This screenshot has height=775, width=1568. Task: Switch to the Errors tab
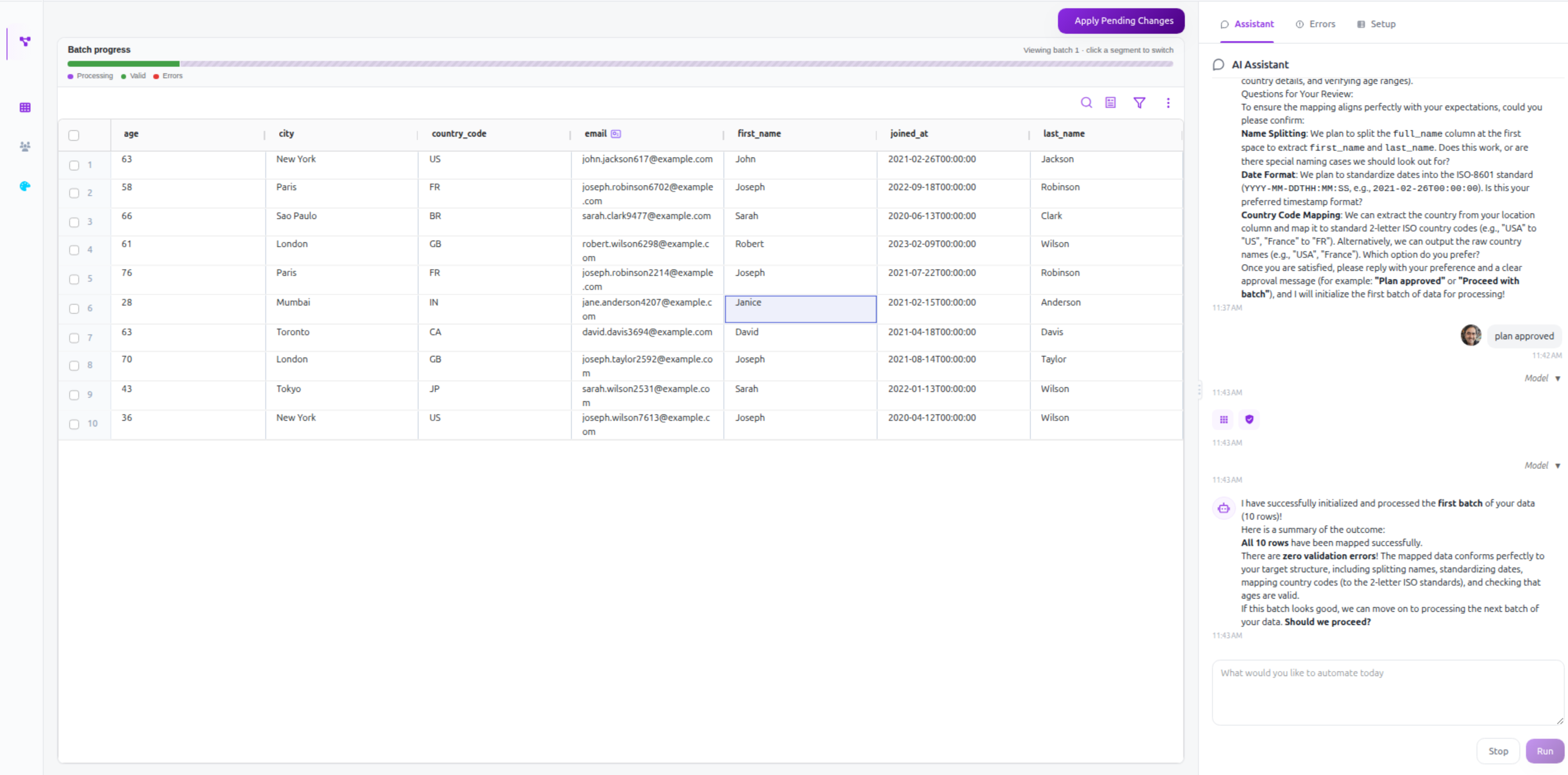coord(1315,24)
